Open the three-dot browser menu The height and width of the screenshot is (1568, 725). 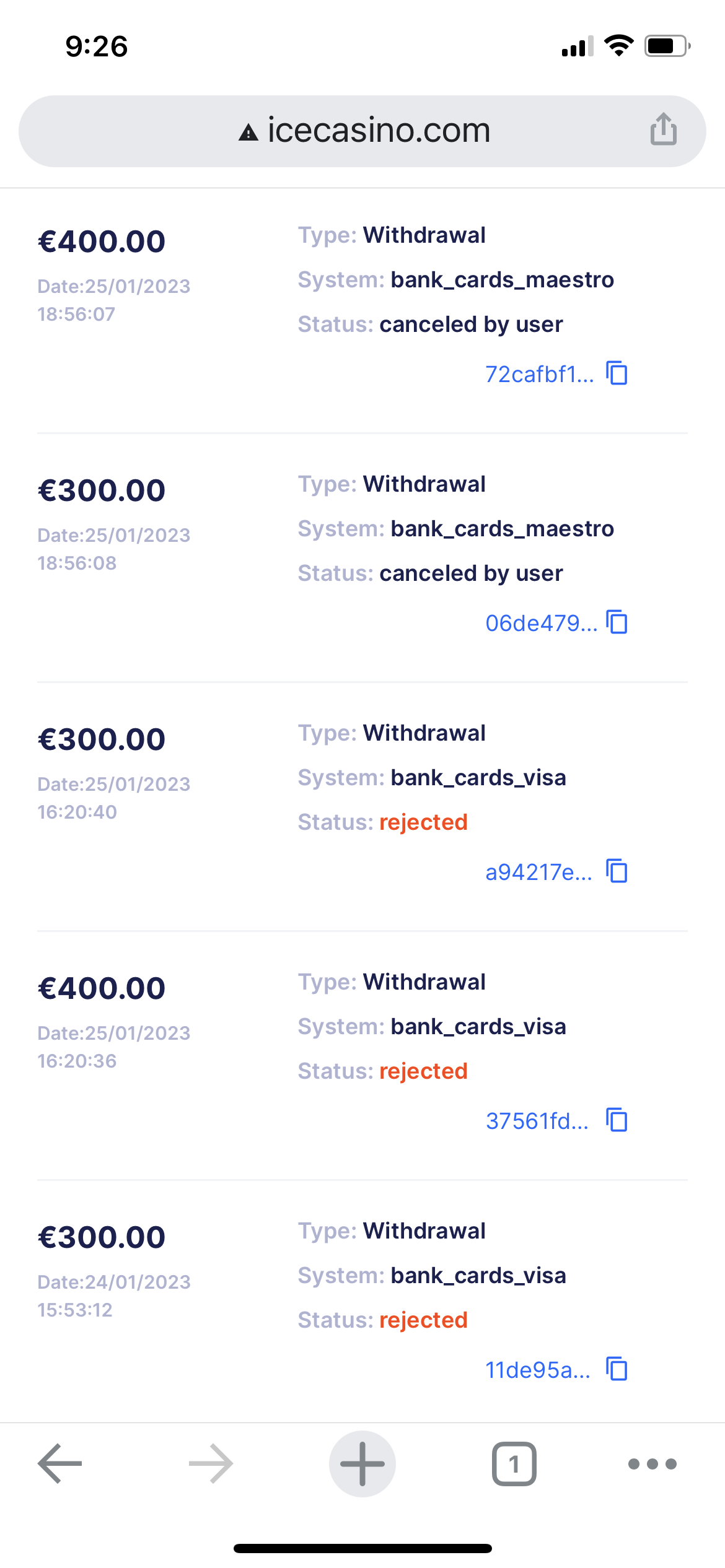pyautogui.click(x=652, y=1464)
